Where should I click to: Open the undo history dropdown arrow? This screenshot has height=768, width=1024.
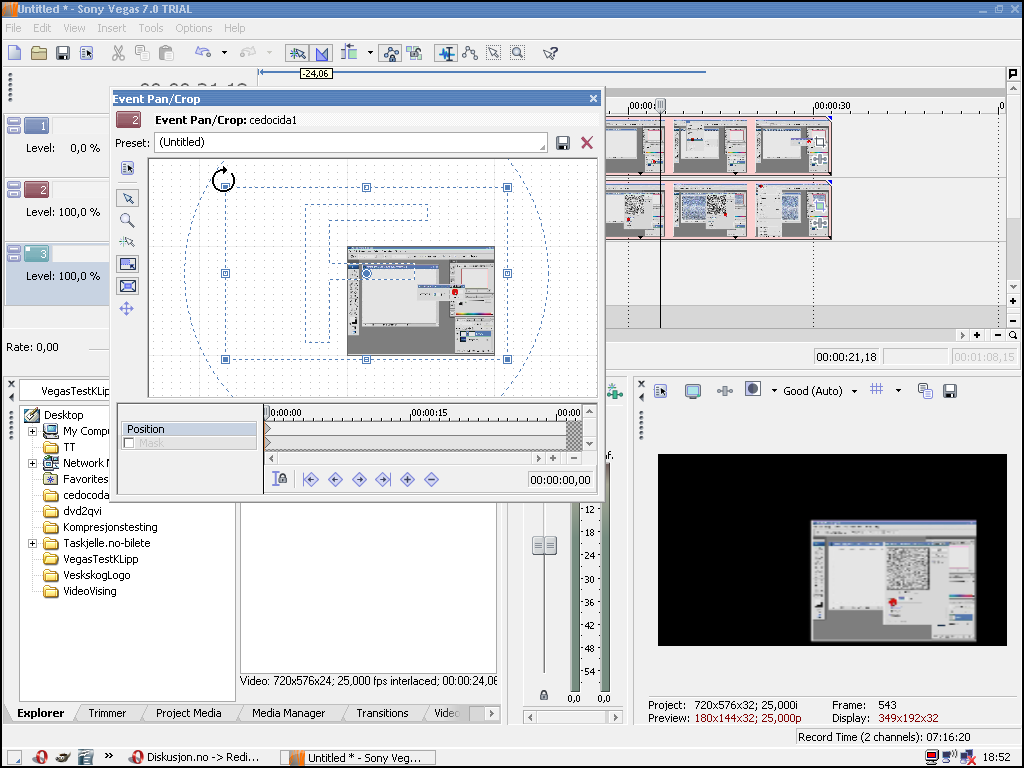coord(224,52)
